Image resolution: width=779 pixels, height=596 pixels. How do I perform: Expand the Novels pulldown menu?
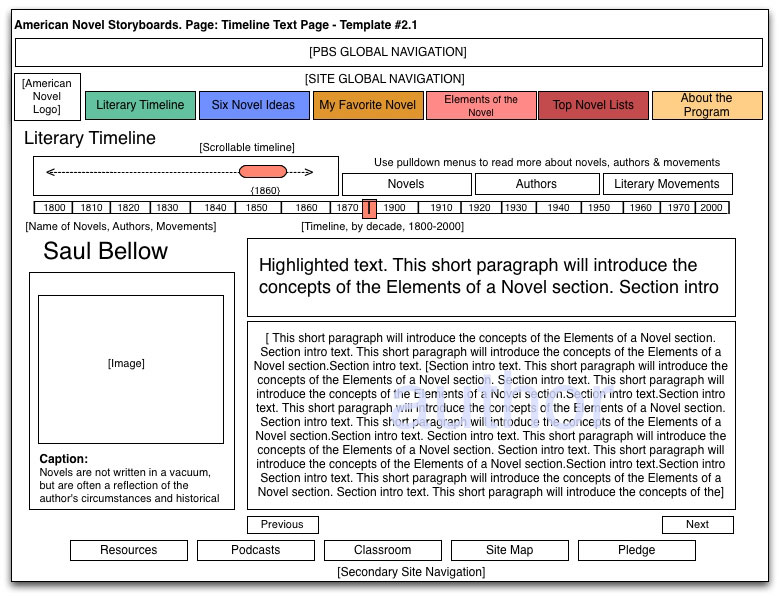pos(406,184)
